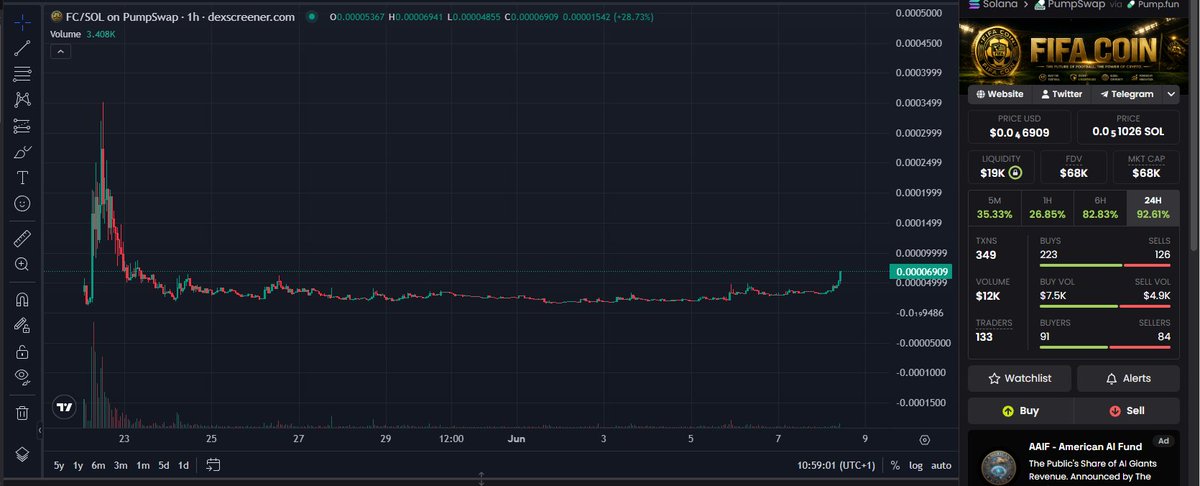
Task: Open the AAIF American AI Fund ad
Action: click(x=1074, y=459)
